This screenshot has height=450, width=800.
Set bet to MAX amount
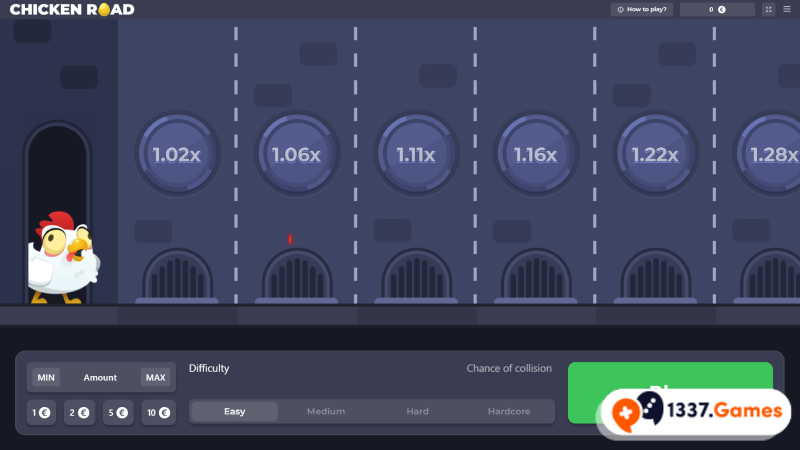155,377
